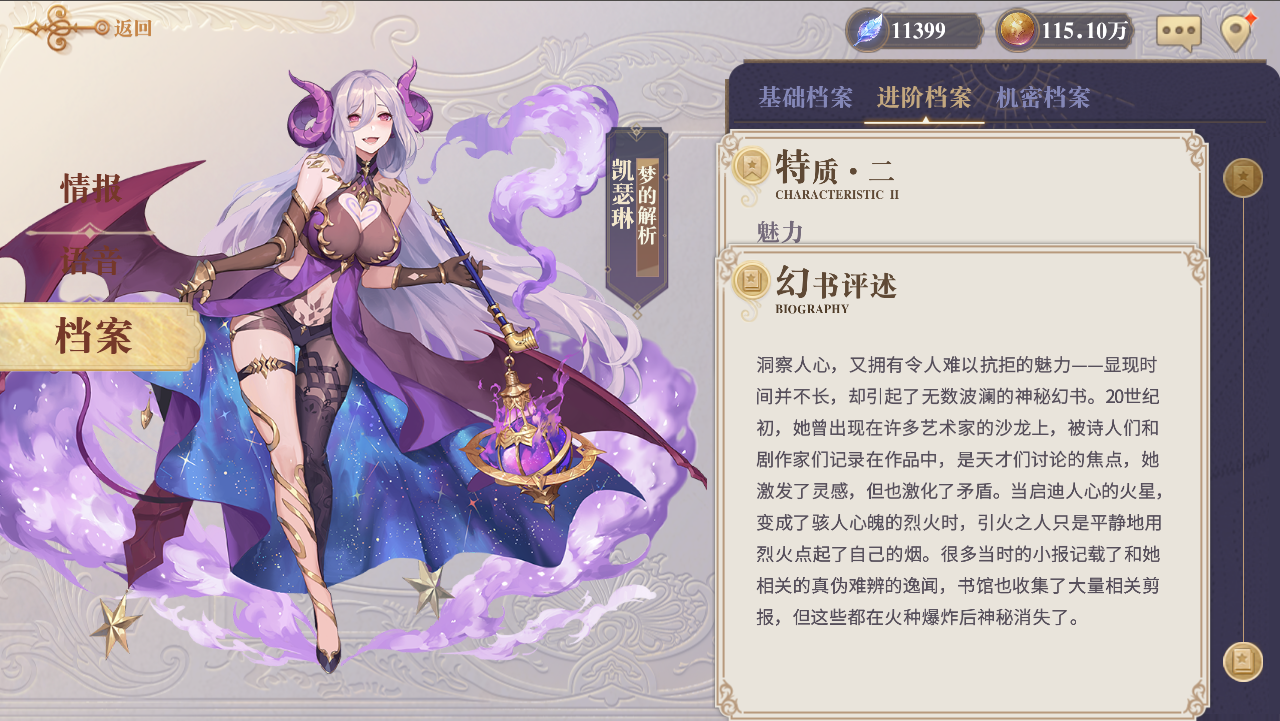The width and height of the screenshot is (1280, 721).
Task: Tap the orange orb coin currency icon
Action: [x=1017, y=30]
